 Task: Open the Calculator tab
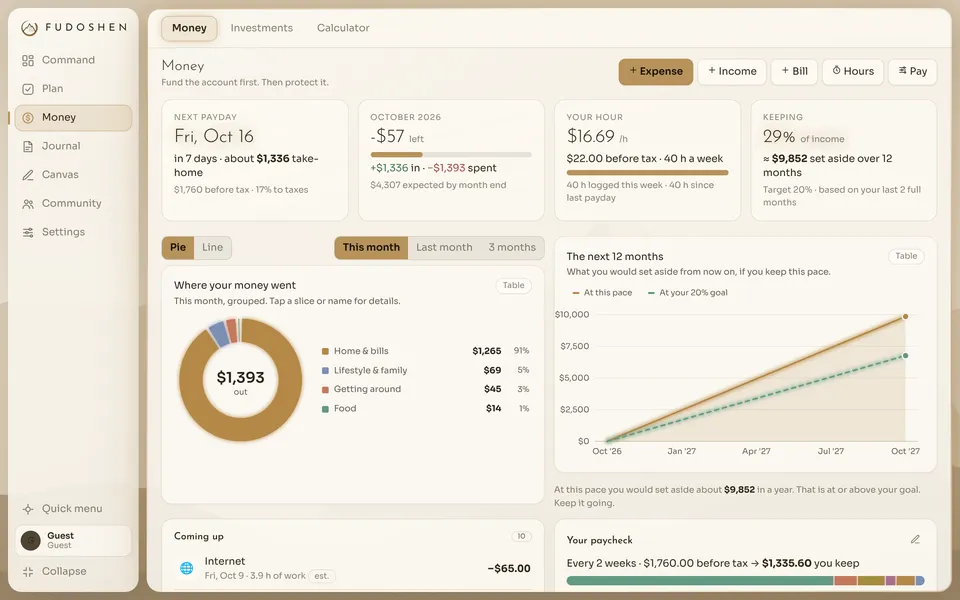tap(343, 28)
